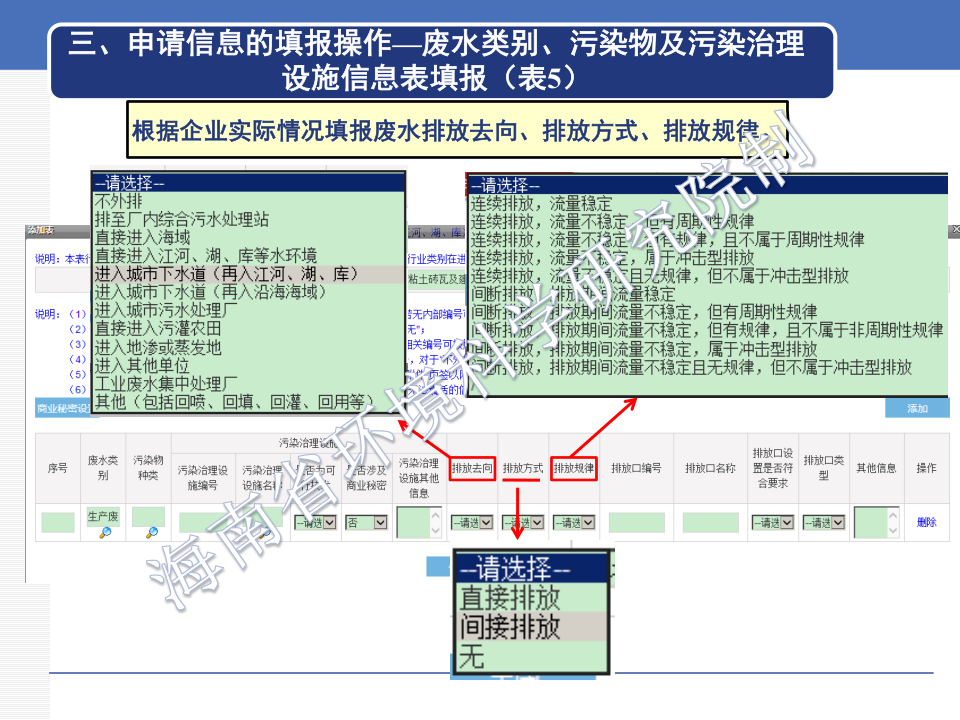Open the 排放去向 dropdown in the table row
Image resolution: width=960 pixels, height=720 pixels.
point(471,522)
